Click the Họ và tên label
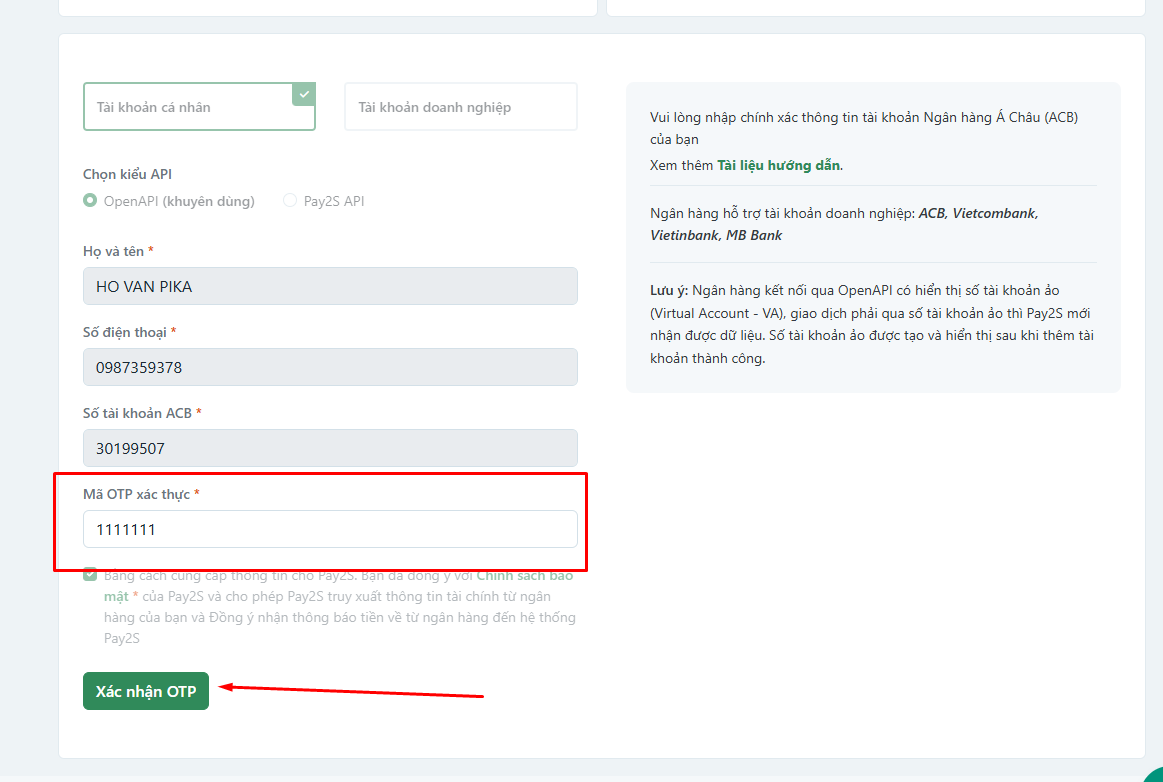Image resolution: width=1163 pixels, height=782 pixels. click(x=113, y=251)
